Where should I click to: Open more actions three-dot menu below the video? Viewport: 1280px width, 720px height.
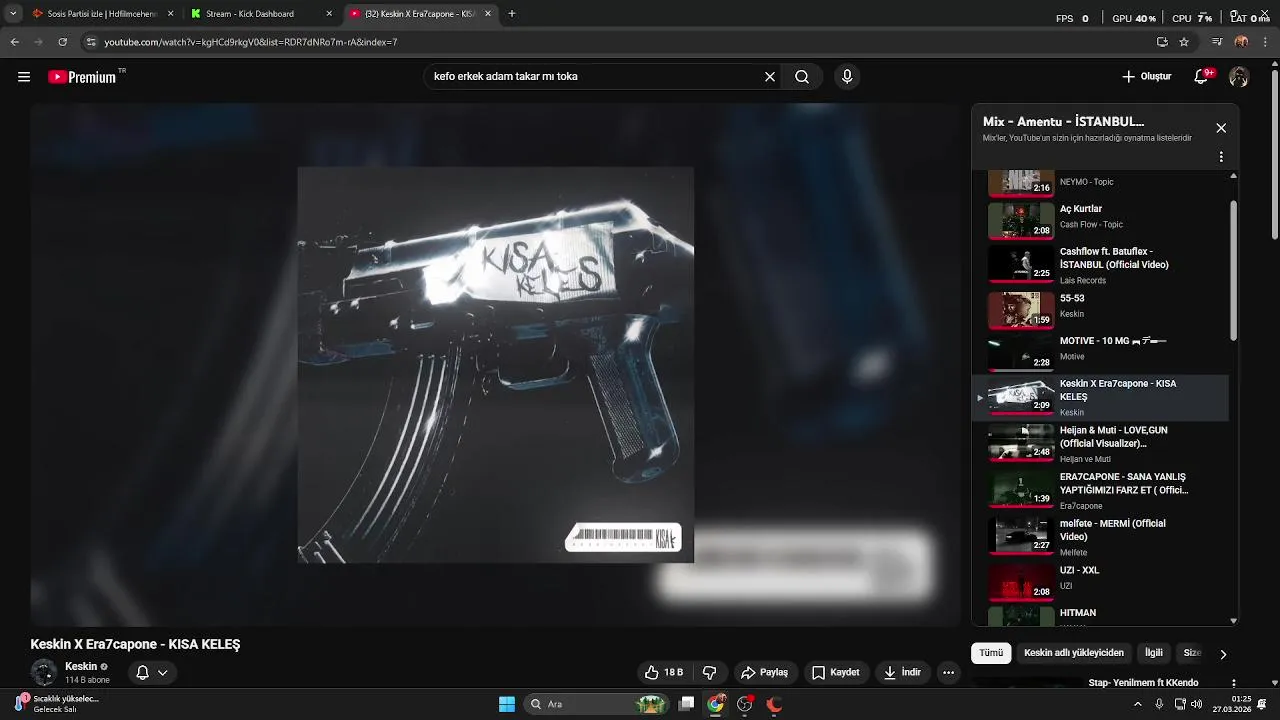coord(949,673)
